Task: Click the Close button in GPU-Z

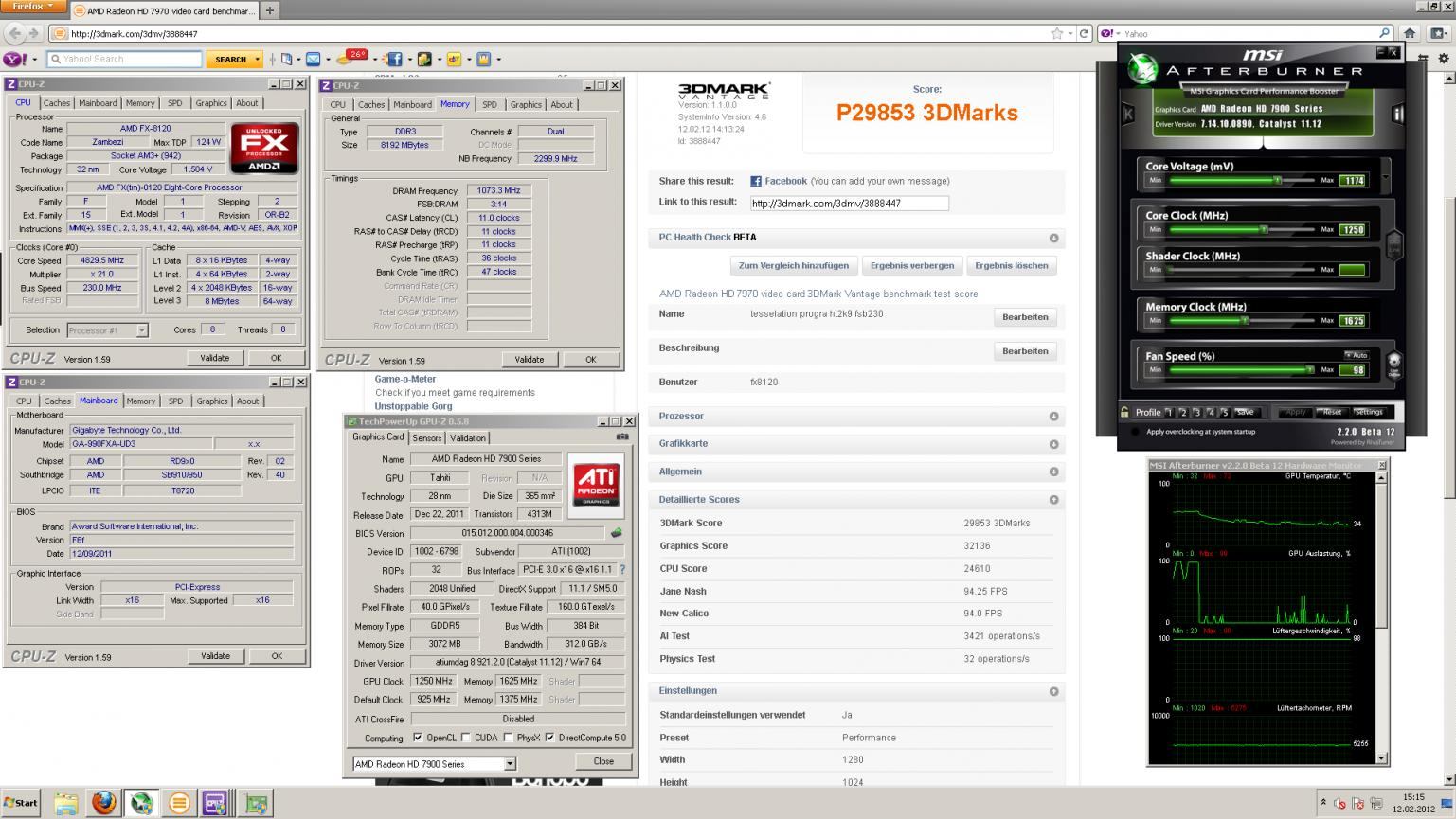Action: coord(603,761)
